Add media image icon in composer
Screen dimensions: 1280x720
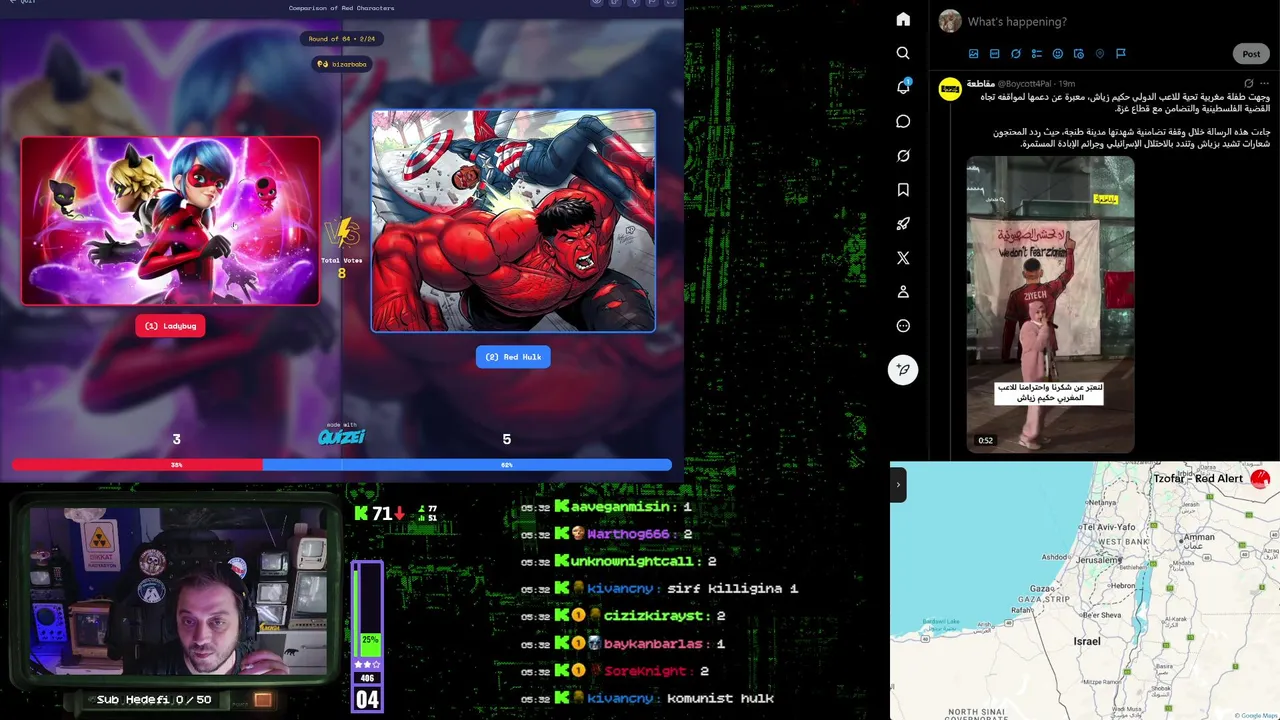pyautogui.click(x=973, y=53)
